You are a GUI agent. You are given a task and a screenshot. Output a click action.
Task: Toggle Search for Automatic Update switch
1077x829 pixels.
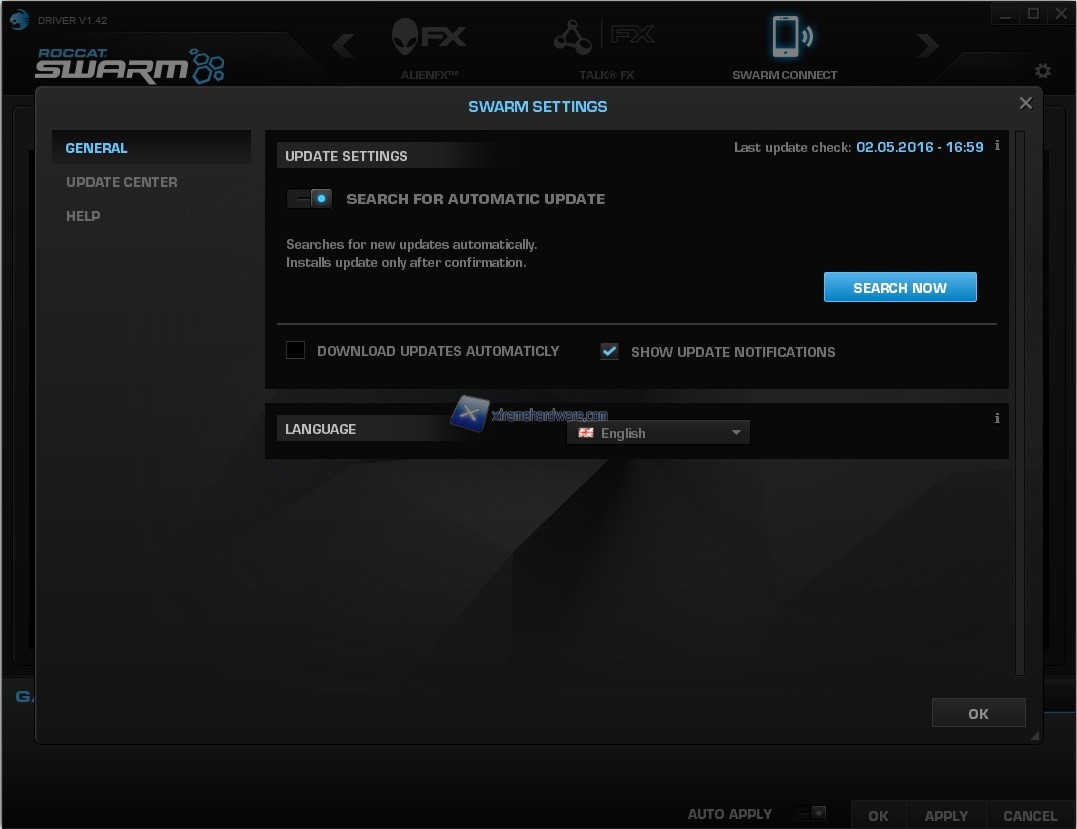pyautogui.click(x=309, y=198)
